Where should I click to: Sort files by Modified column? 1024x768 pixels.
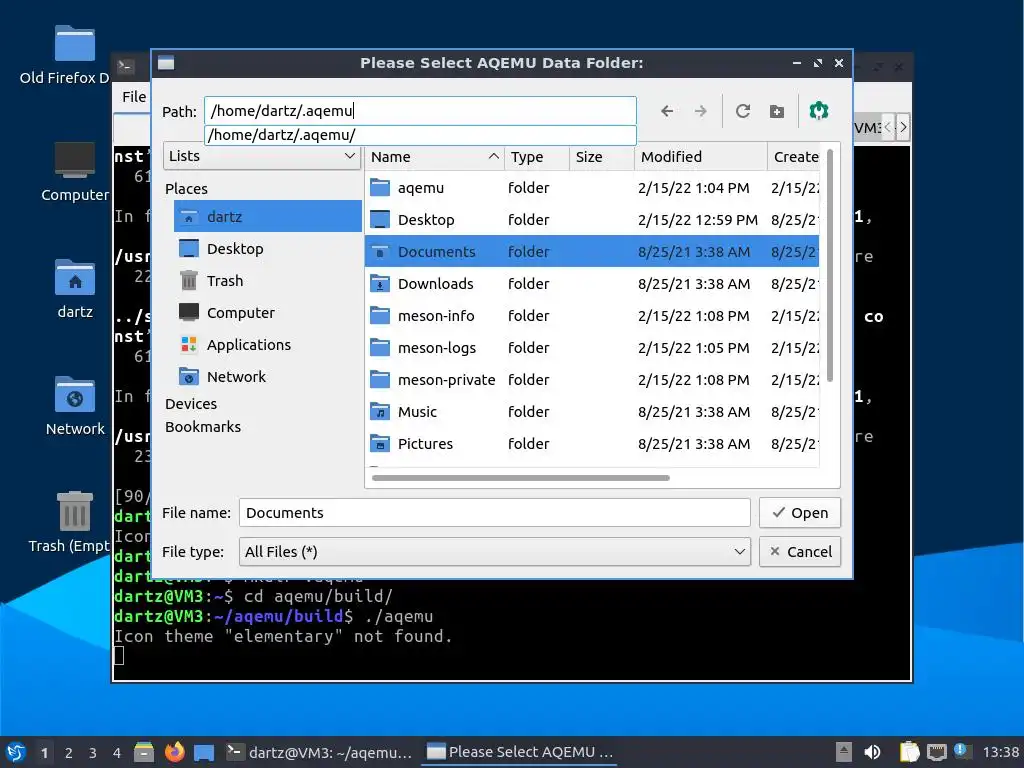[700, 157]
